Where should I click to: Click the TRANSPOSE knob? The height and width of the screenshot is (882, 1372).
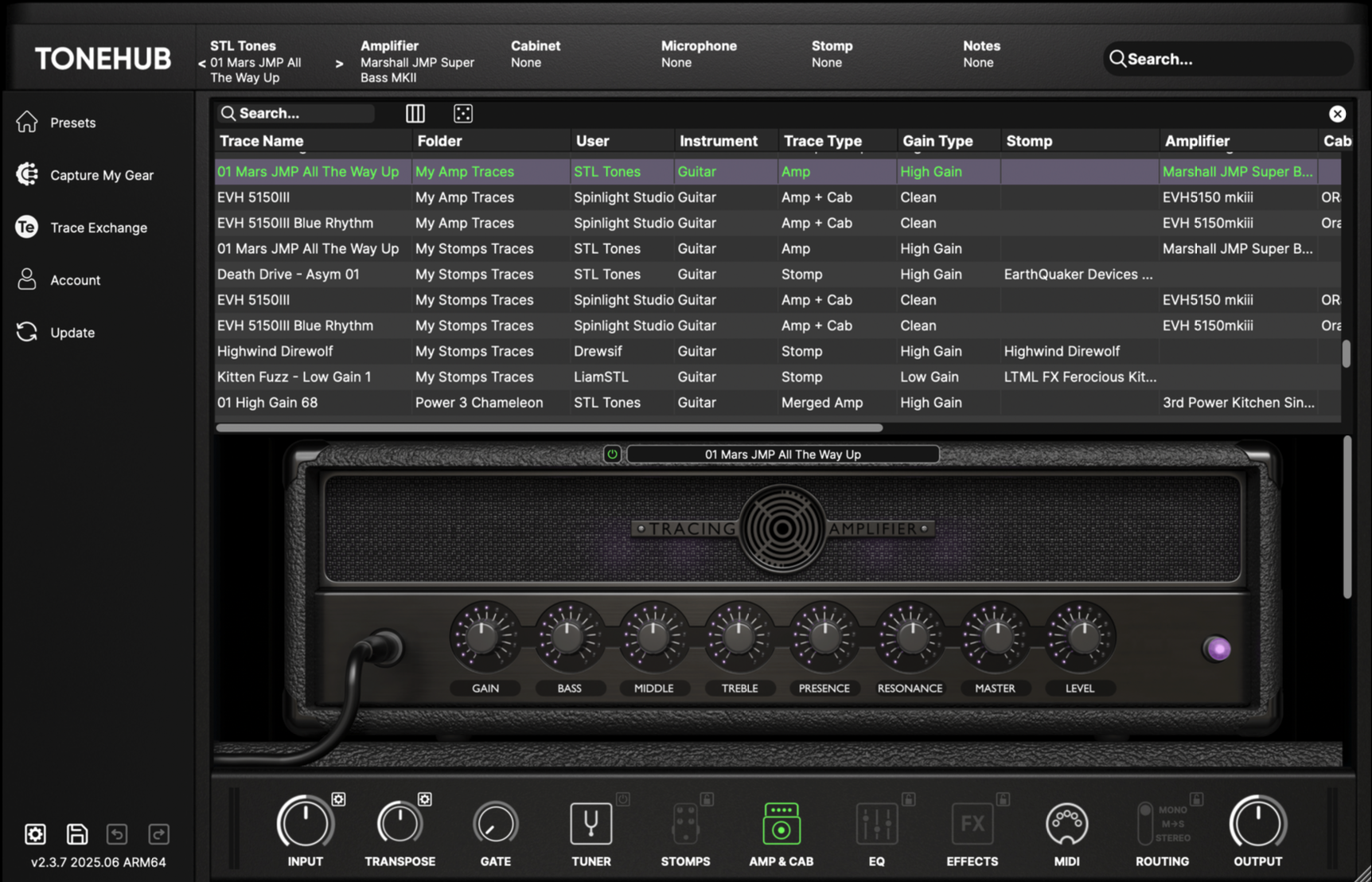tap(400, 823)
